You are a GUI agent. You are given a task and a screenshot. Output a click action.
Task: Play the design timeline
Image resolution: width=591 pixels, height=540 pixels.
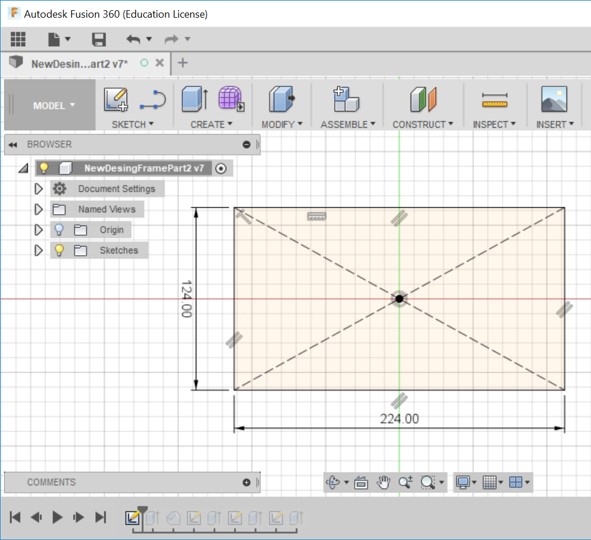tap(57, 517)
